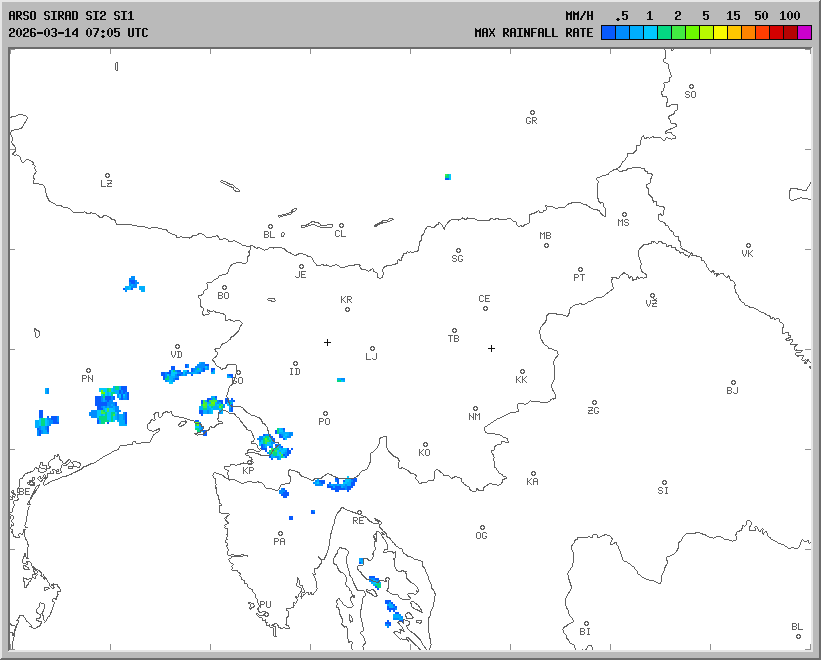Click the 2026-03-14 07:05 UTC timestamp
This screenshot has width=821, height=660.
(x=78, y=33)
